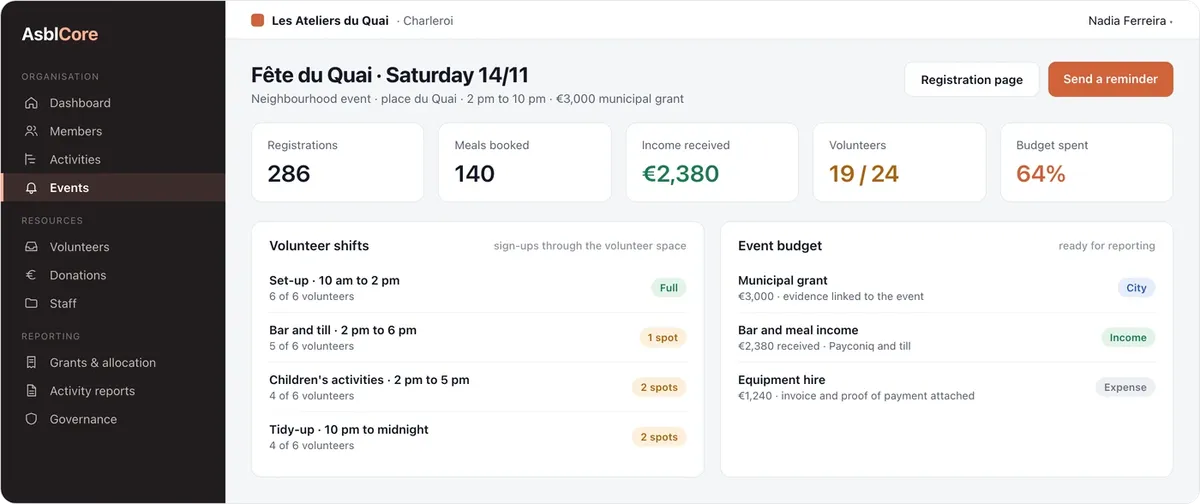Select the Municipal grant budget row
1200x504 pixels.
pos(946,288)
